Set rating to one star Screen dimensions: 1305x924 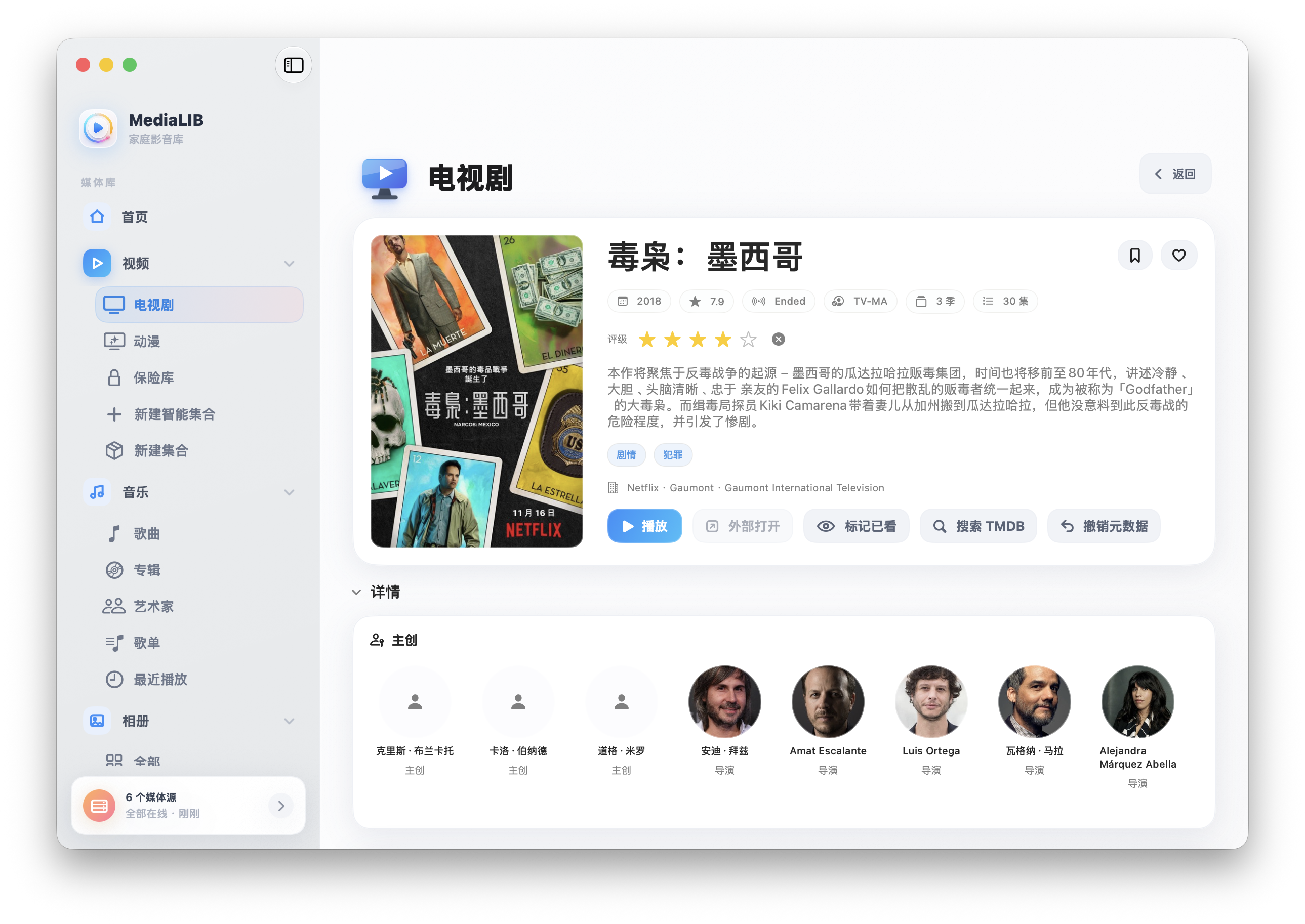pyautogui.click(x=647, y=340)
